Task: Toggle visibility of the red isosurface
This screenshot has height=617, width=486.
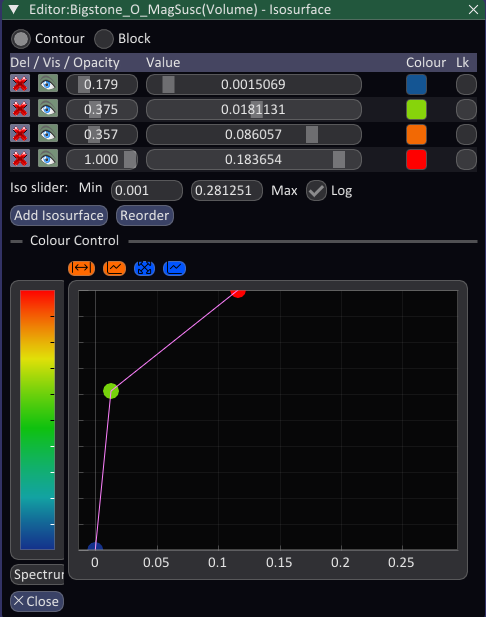Action: [48, 159]
